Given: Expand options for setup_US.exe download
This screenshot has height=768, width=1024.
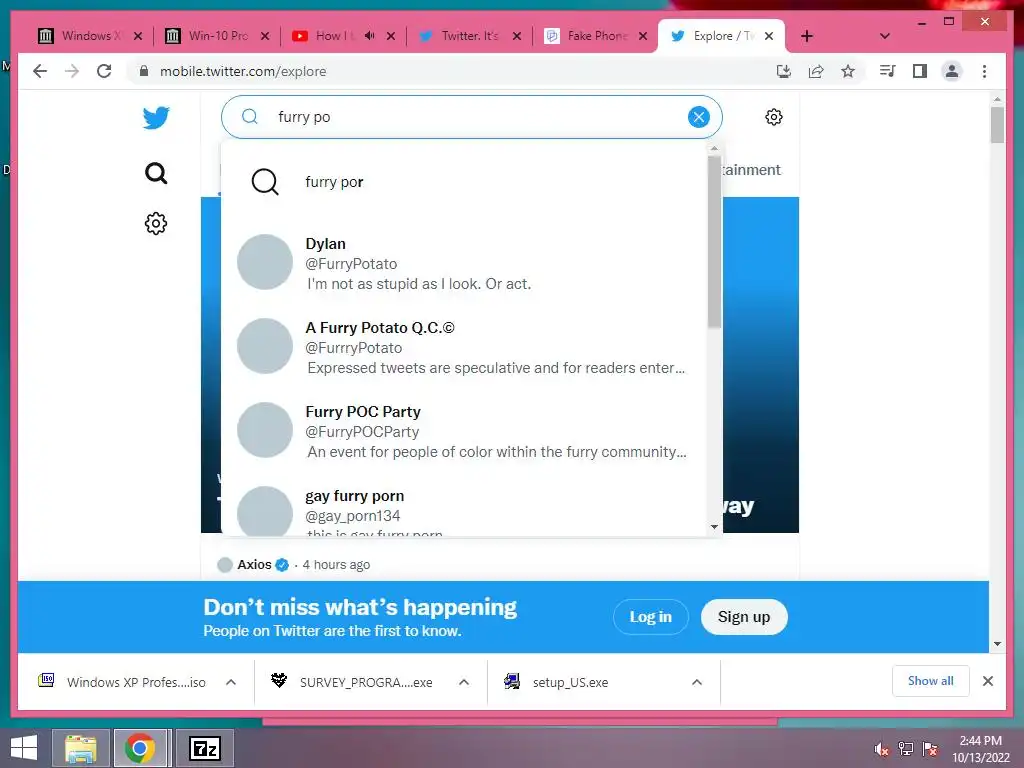Looking at the screenshot, I should [x=697, y=682].
